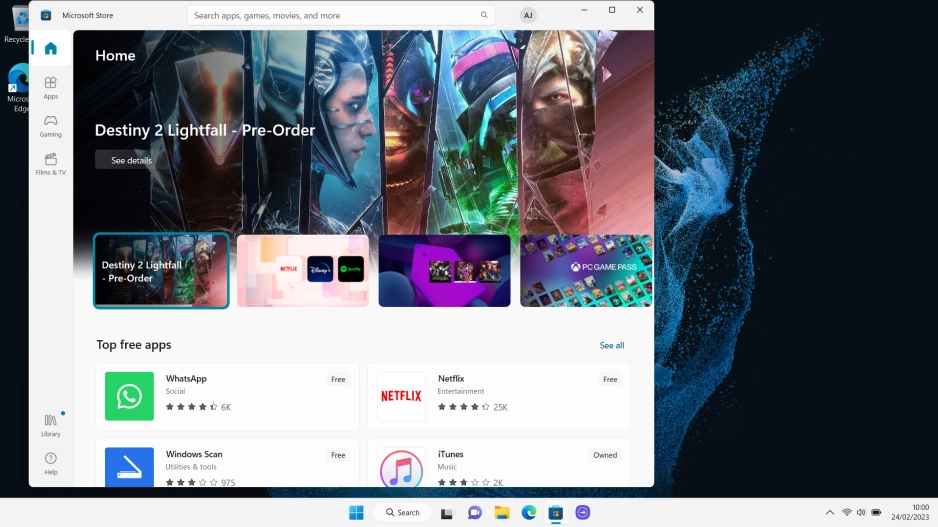Expand the hidden system tray icons chevron

828,512
